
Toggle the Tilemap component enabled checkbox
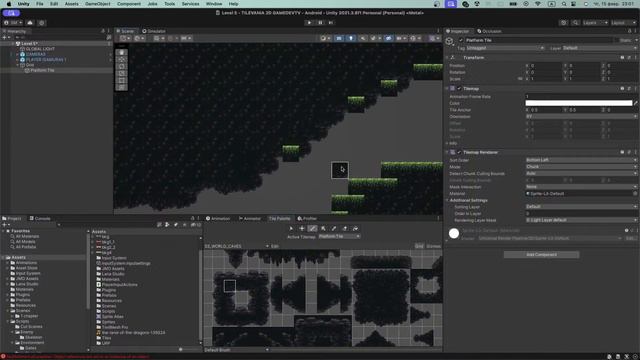[x=459, y=89]
